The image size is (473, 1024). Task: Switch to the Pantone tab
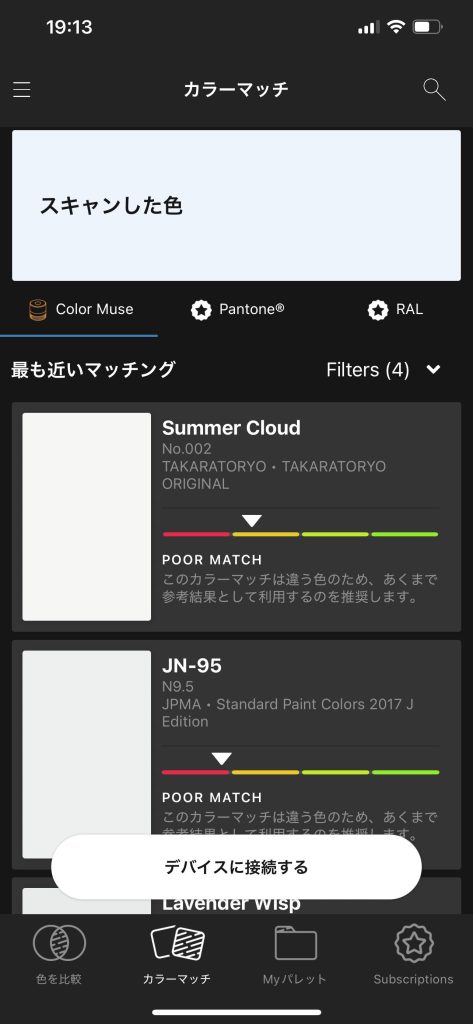coord(237,310)
